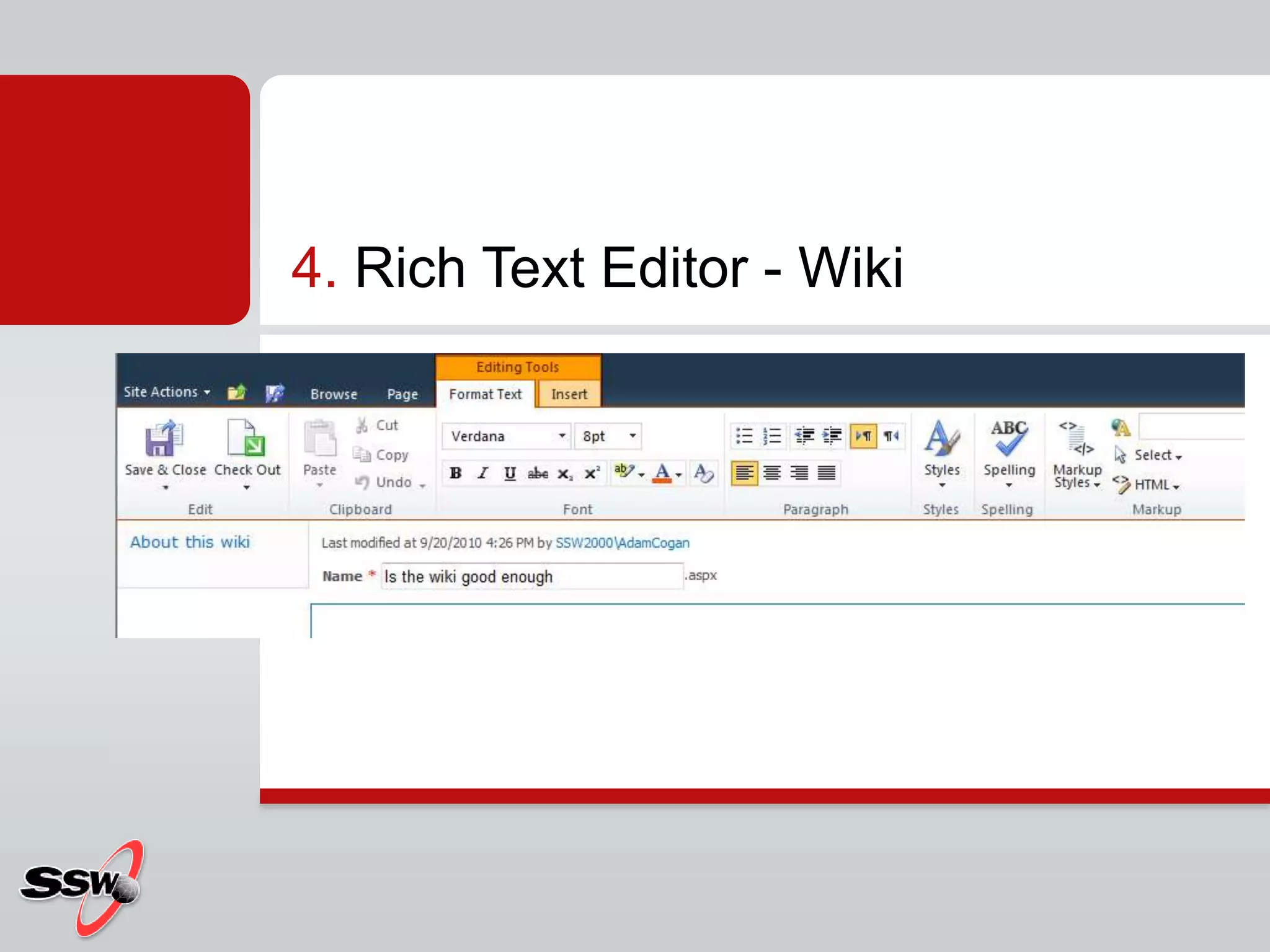Click the Paste icon

[320, 438]
